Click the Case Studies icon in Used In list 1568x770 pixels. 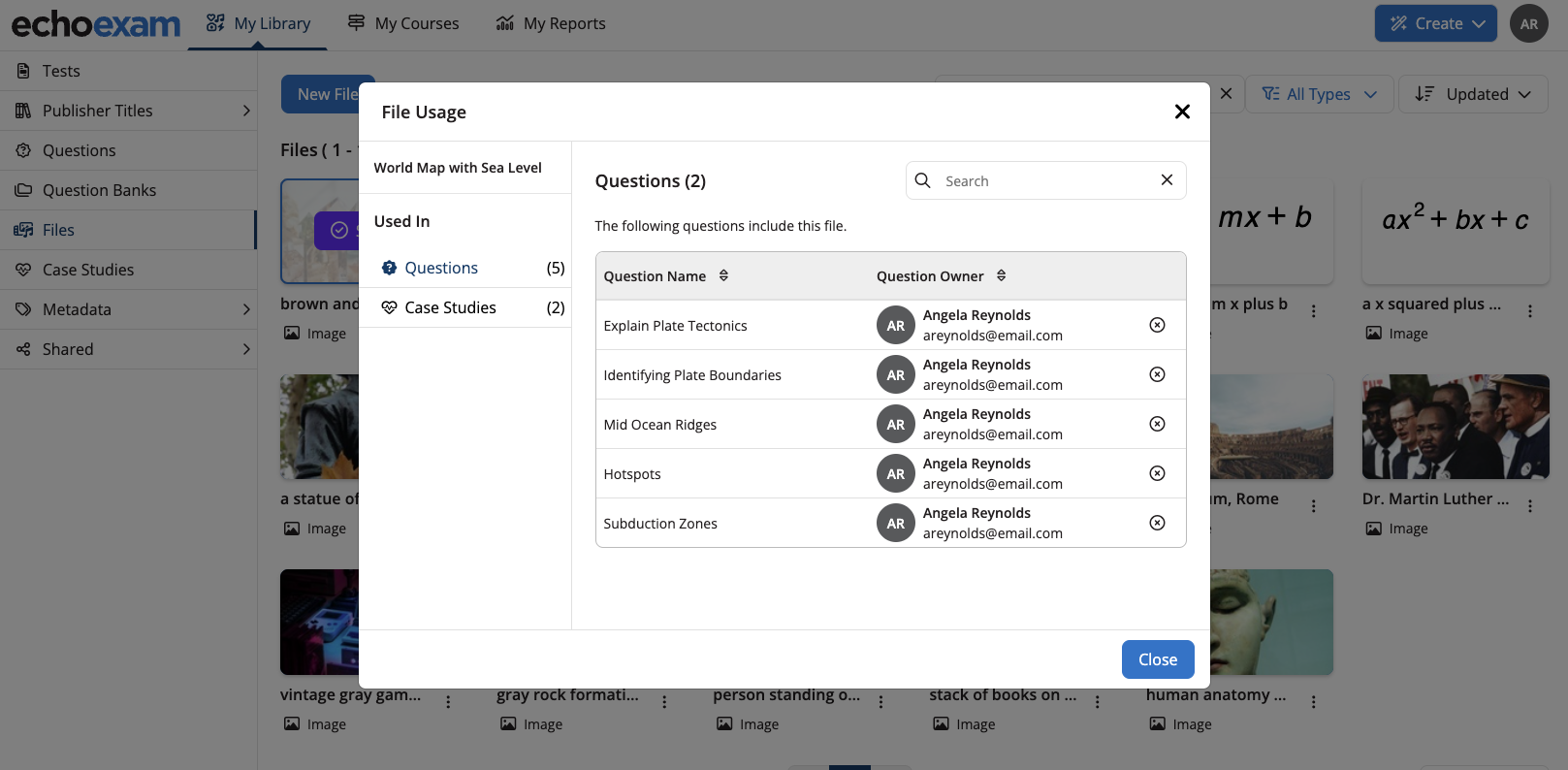(x=389, y=307)
